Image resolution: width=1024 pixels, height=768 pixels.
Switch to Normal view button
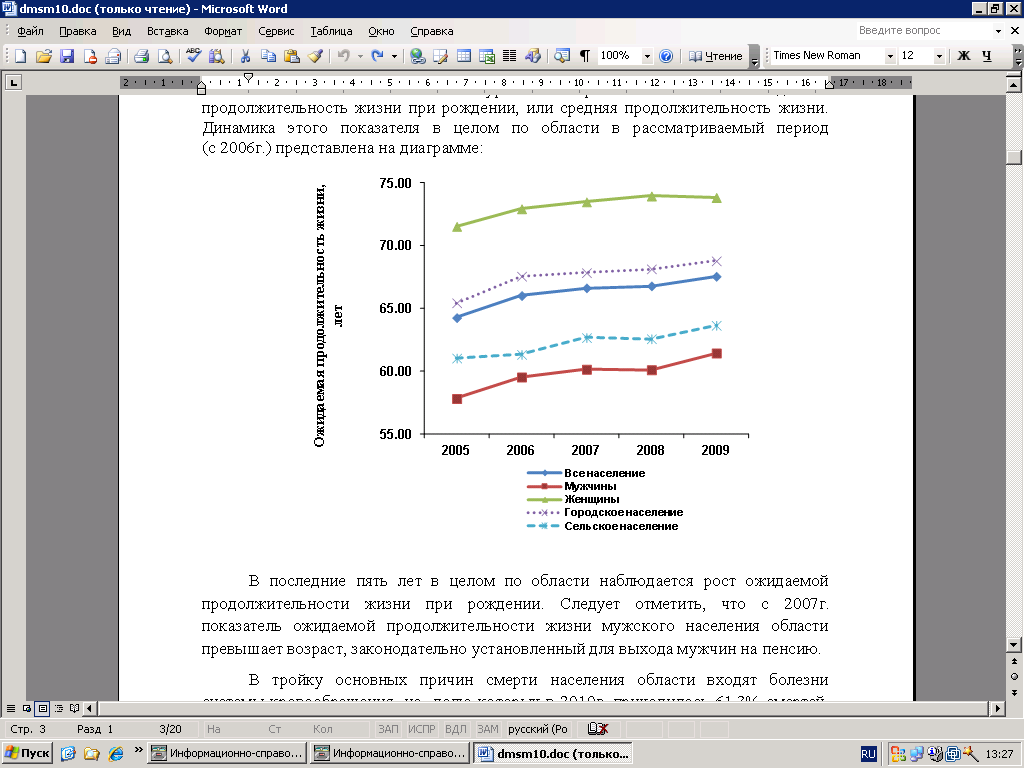[x=11, y=708]
